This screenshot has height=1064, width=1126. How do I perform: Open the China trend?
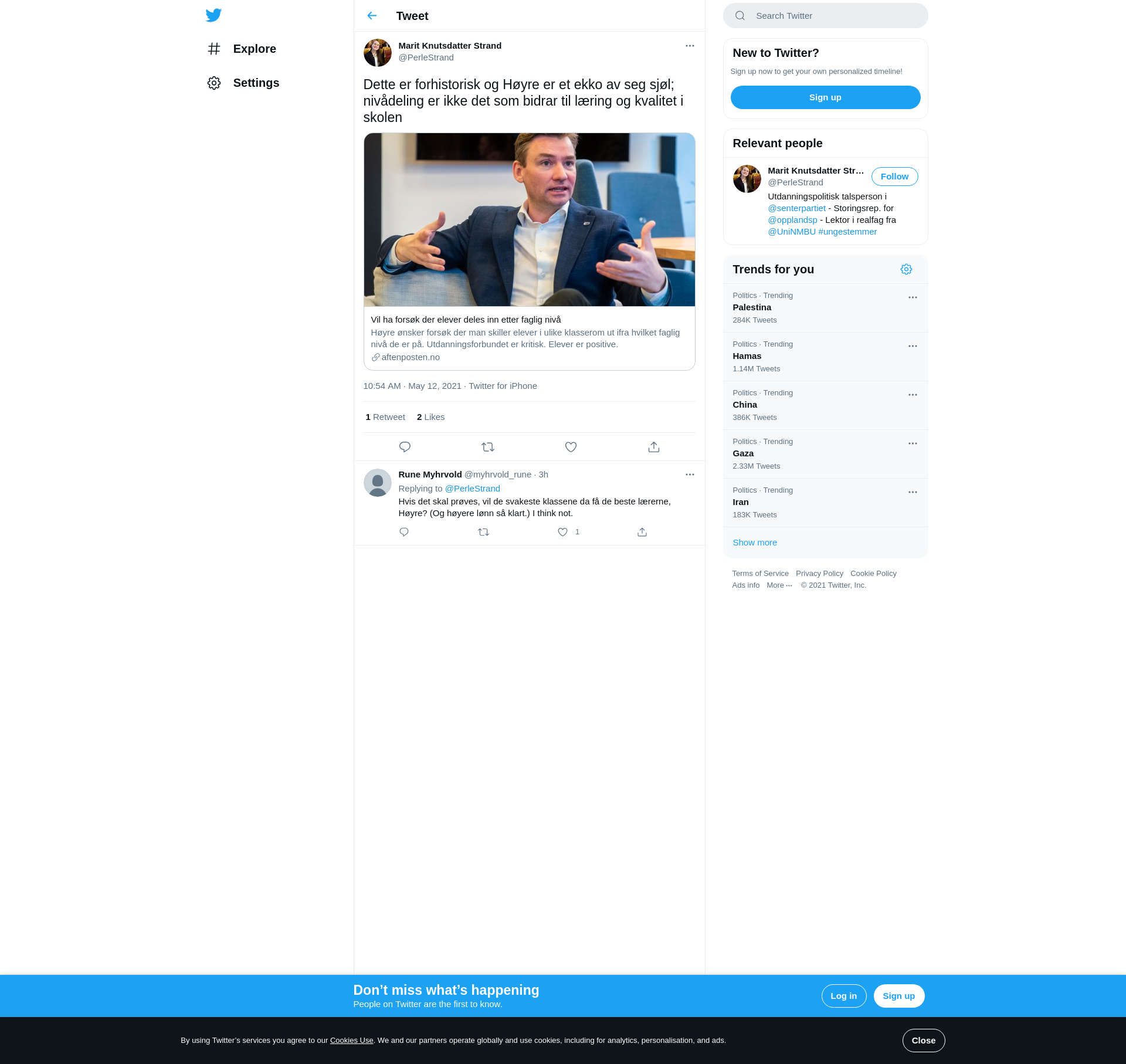(x=826, y=405)
